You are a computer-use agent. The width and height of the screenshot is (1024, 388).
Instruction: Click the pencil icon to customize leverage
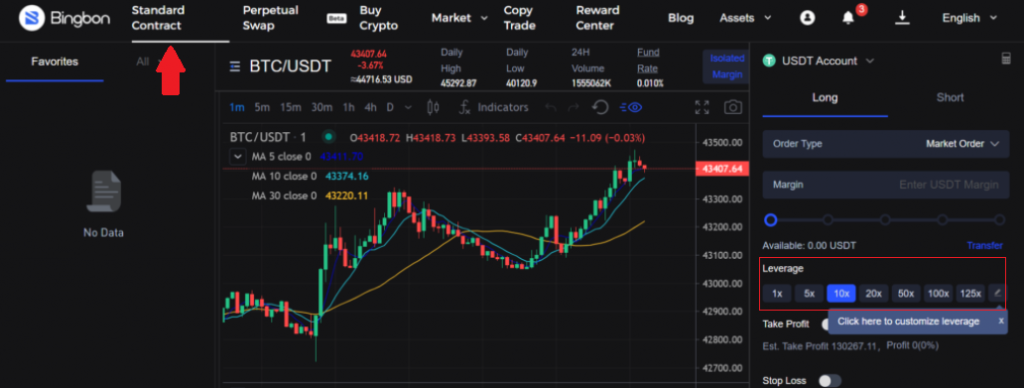pos(997,293)
